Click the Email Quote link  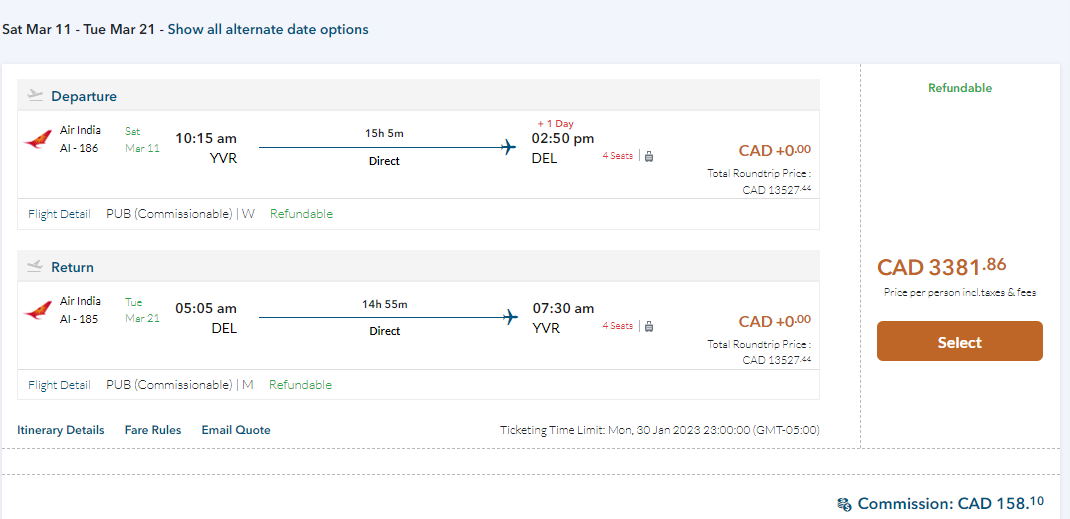pyautogui.click(x=236, y=430)
